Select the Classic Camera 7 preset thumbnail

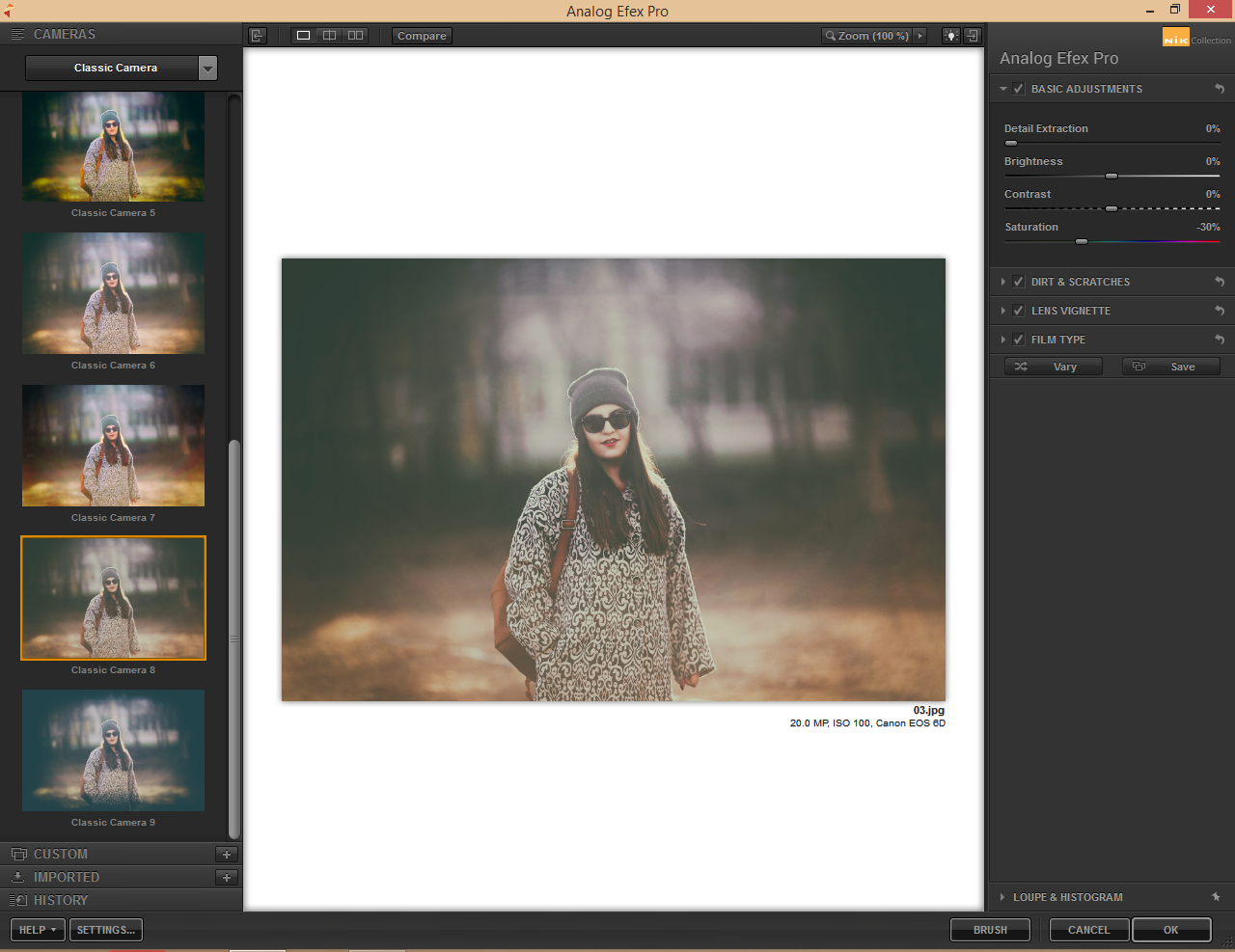[113, 446]
